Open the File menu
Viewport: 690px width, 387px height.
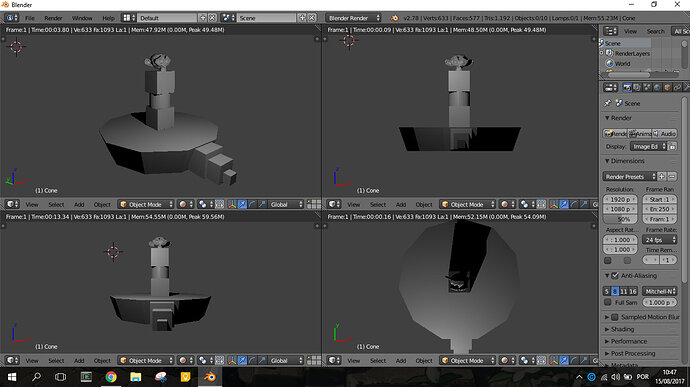point(29,18)
